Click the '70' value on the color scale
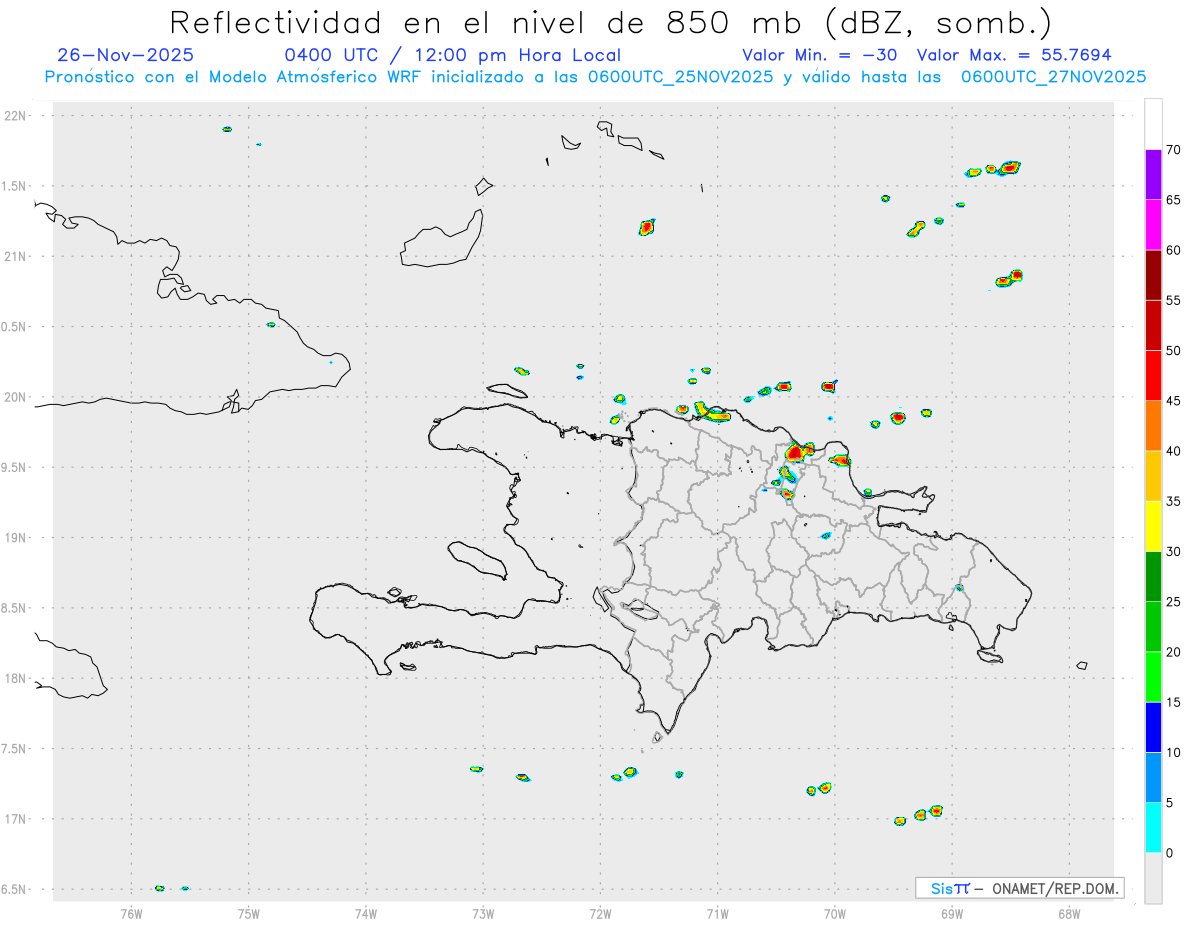Screen dimensions: 1200x927 [x=1174, y=150]
